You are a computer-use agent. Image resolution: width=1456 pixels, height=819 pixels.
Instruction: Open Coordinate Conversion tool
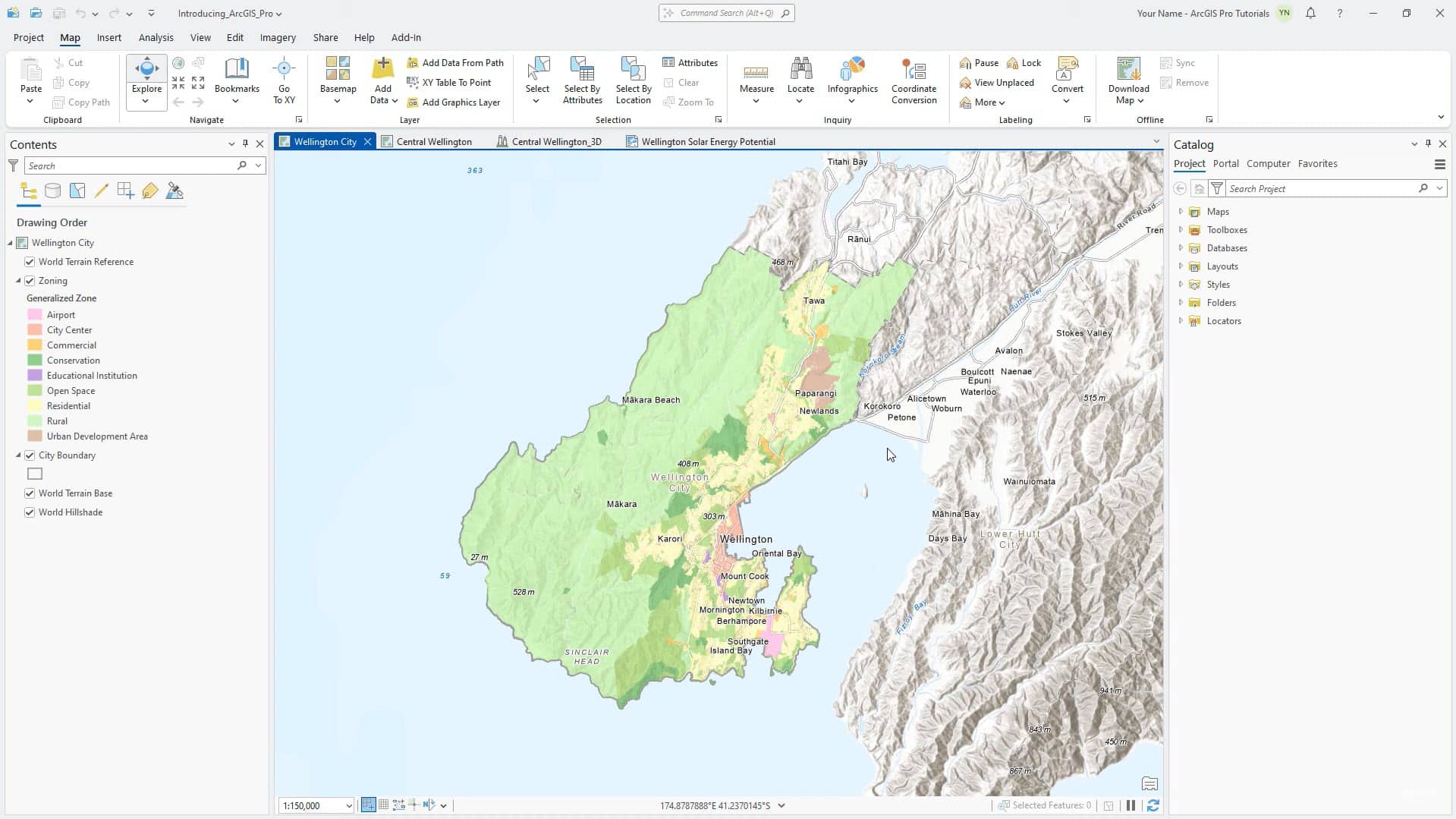point(914,70)
